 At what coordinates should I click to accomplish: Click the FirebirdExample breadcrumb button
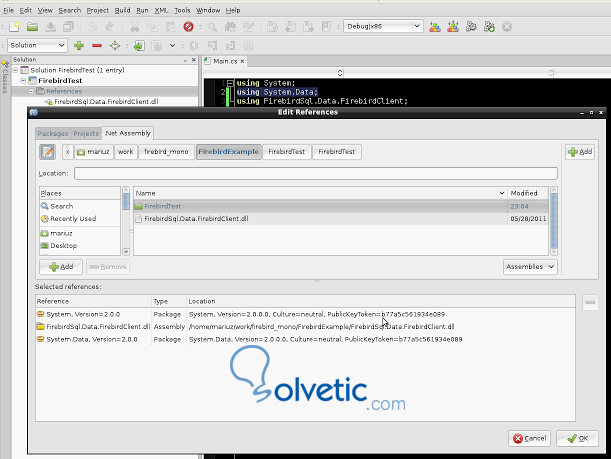(x=228, y=152)
